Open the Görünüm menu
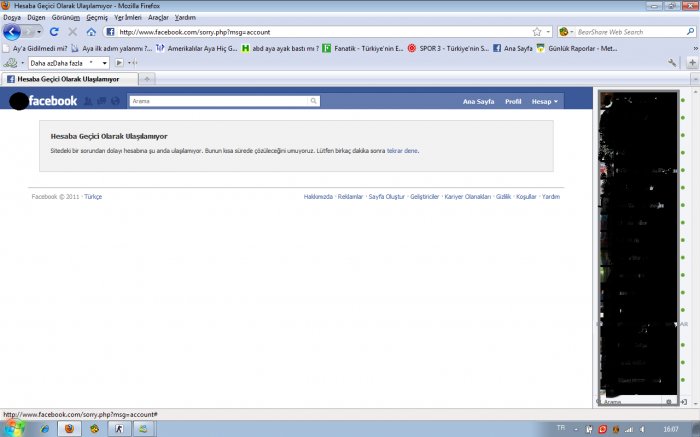 pos(66,17)
